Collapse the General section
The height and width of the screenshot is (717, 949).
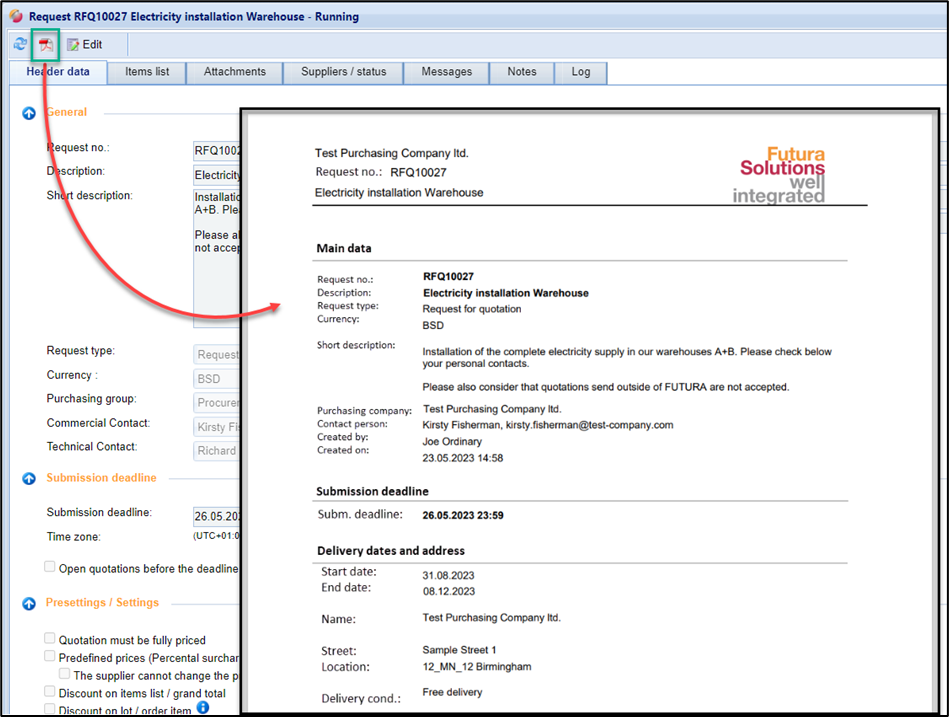point(29,113)
